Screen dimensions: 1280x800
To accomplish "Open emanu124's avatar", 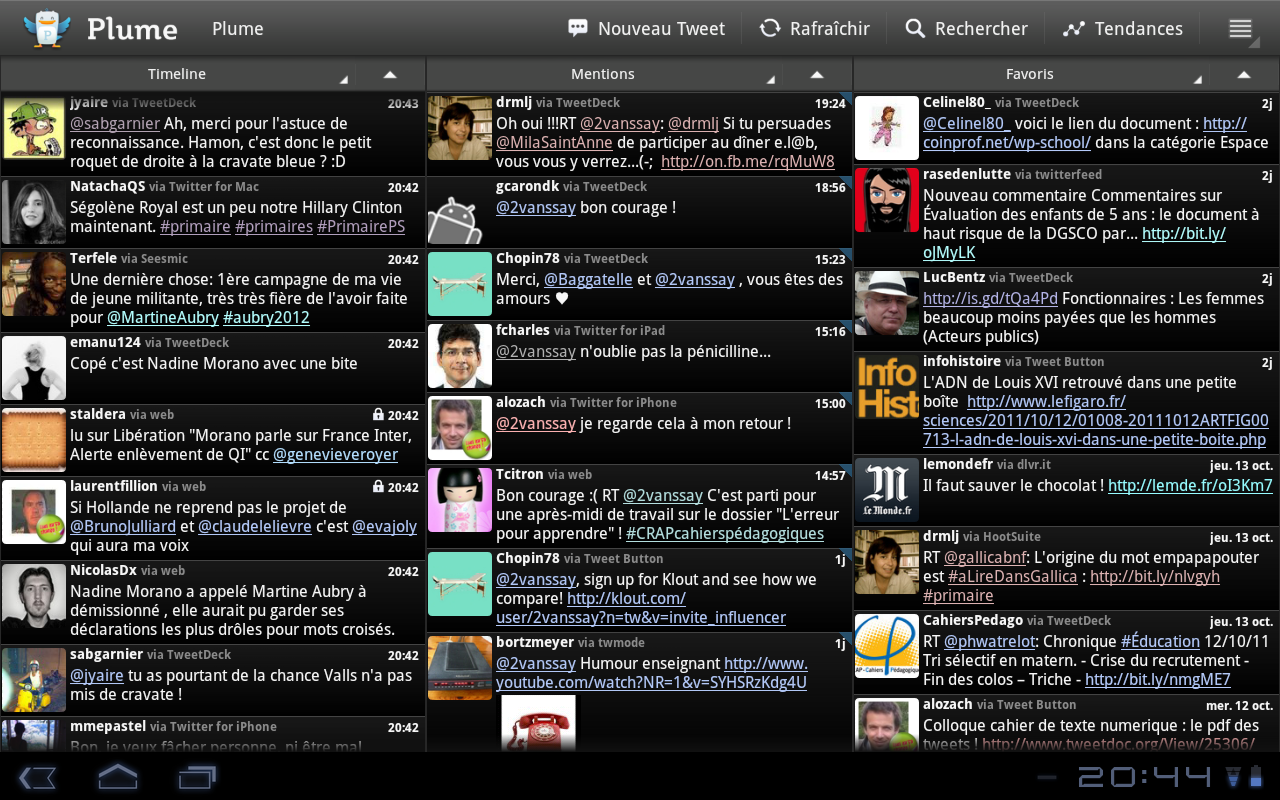I will click(34, 368).
